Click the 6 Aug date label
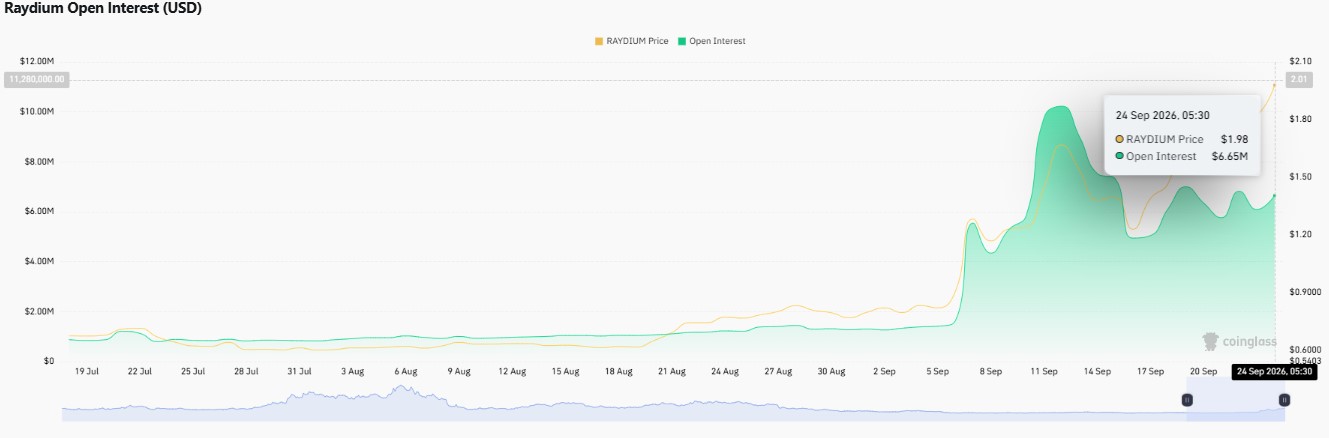The image size is (1329, 438). (x=405, y=371)
